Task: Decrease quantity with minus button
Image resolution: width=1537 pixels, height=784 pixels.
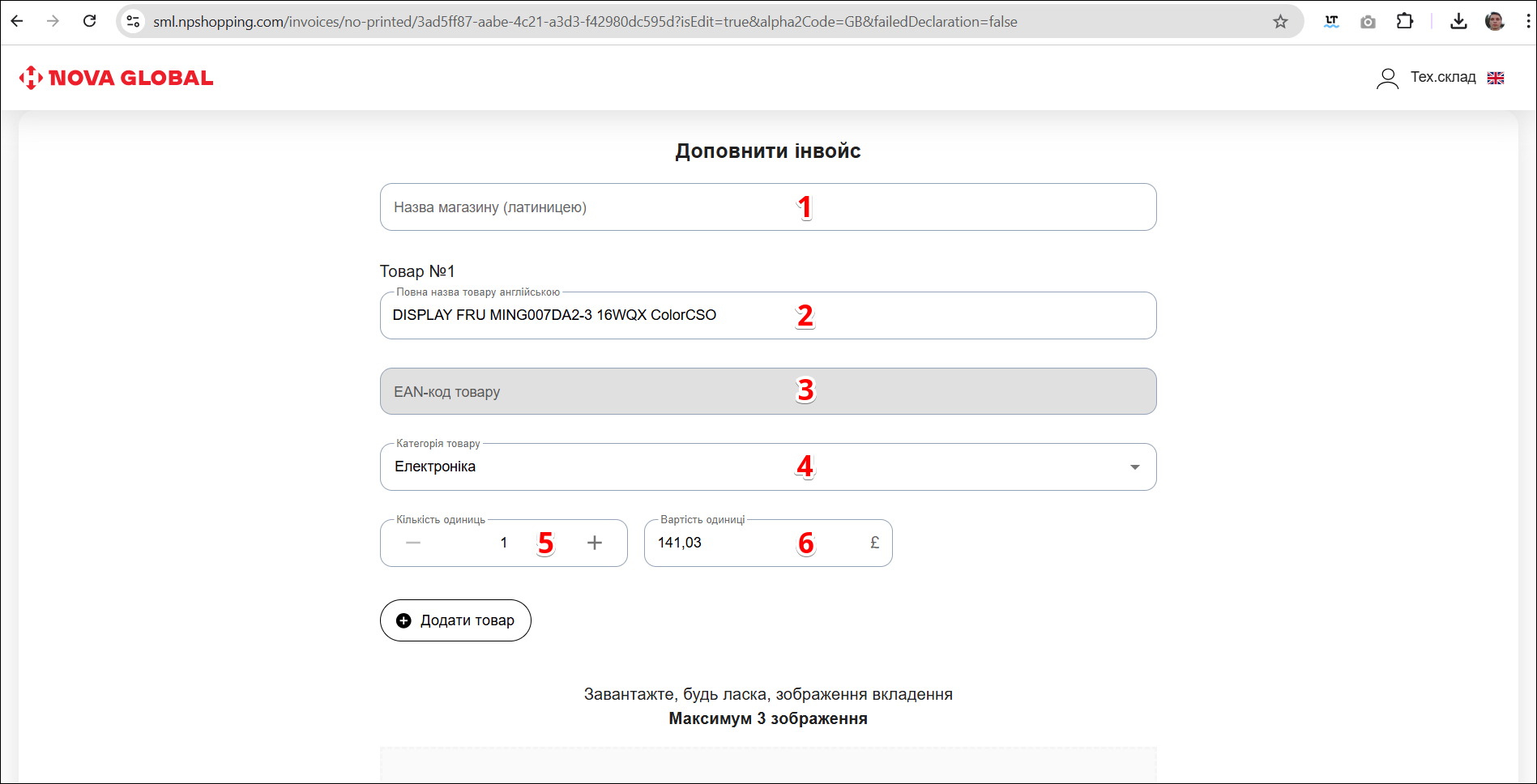Action: click(413, 543)
